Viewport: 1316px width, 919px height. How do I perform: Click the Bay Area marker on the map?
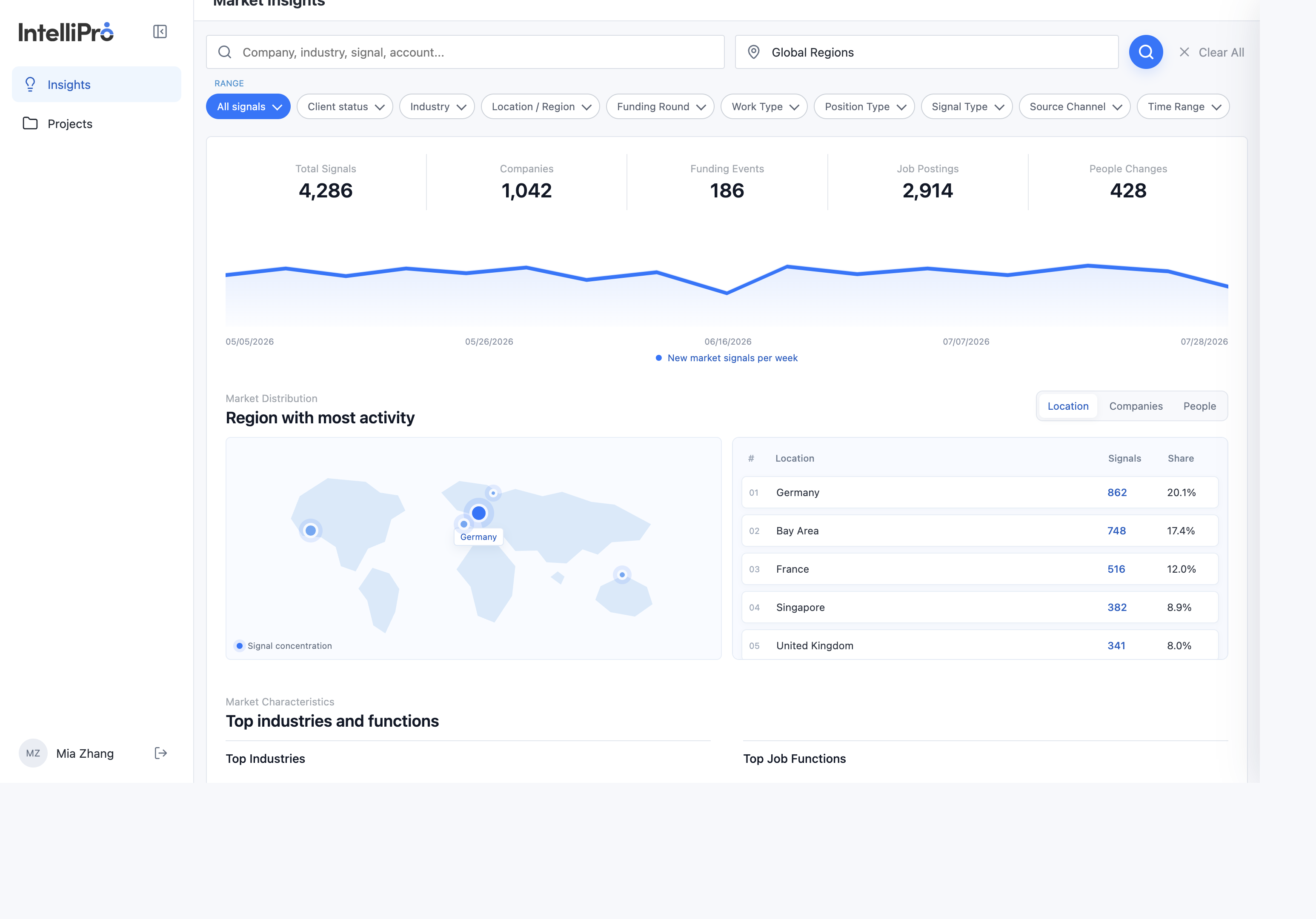click(311, 531)
